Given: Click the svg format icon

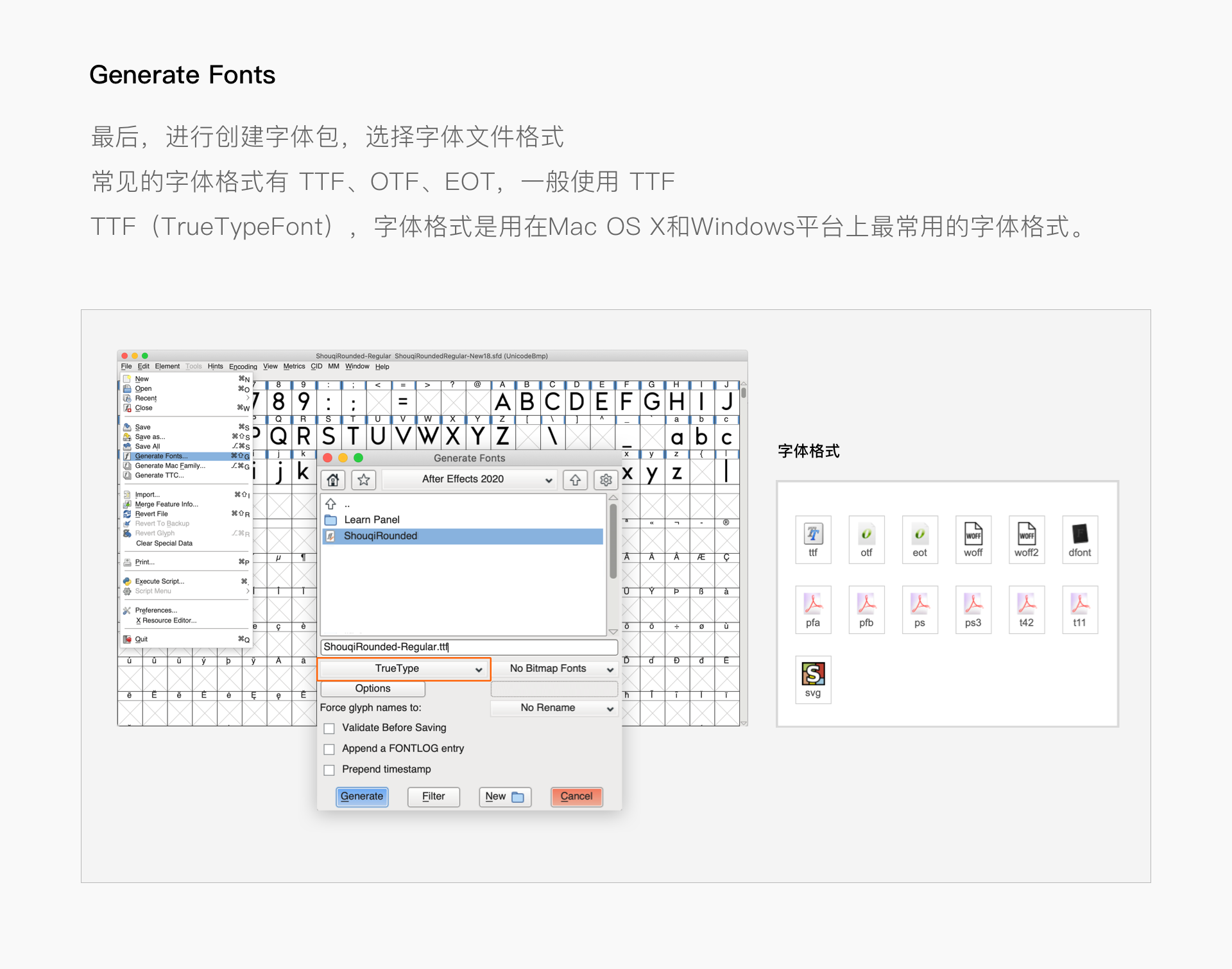Looking at the screenshot, I should pos(813,679).
